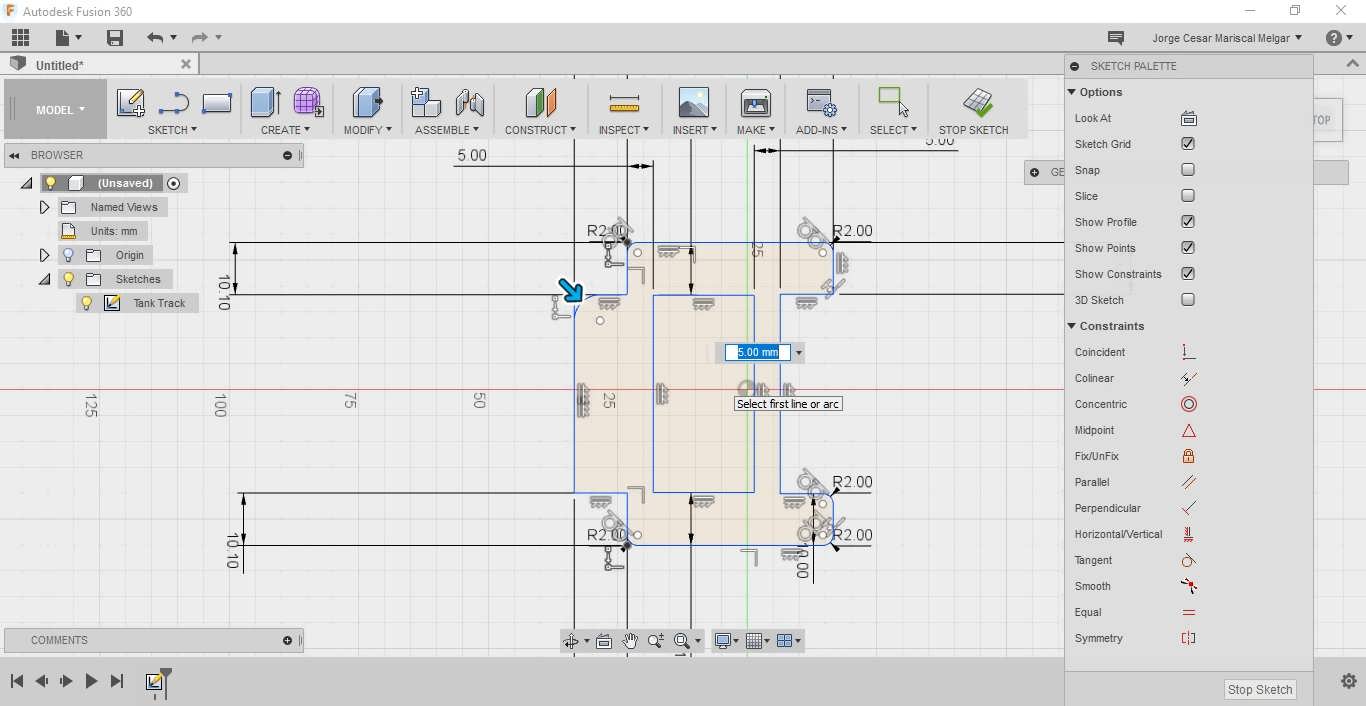
Task: Close the Untitled document tab
Action: click(186, 64)
